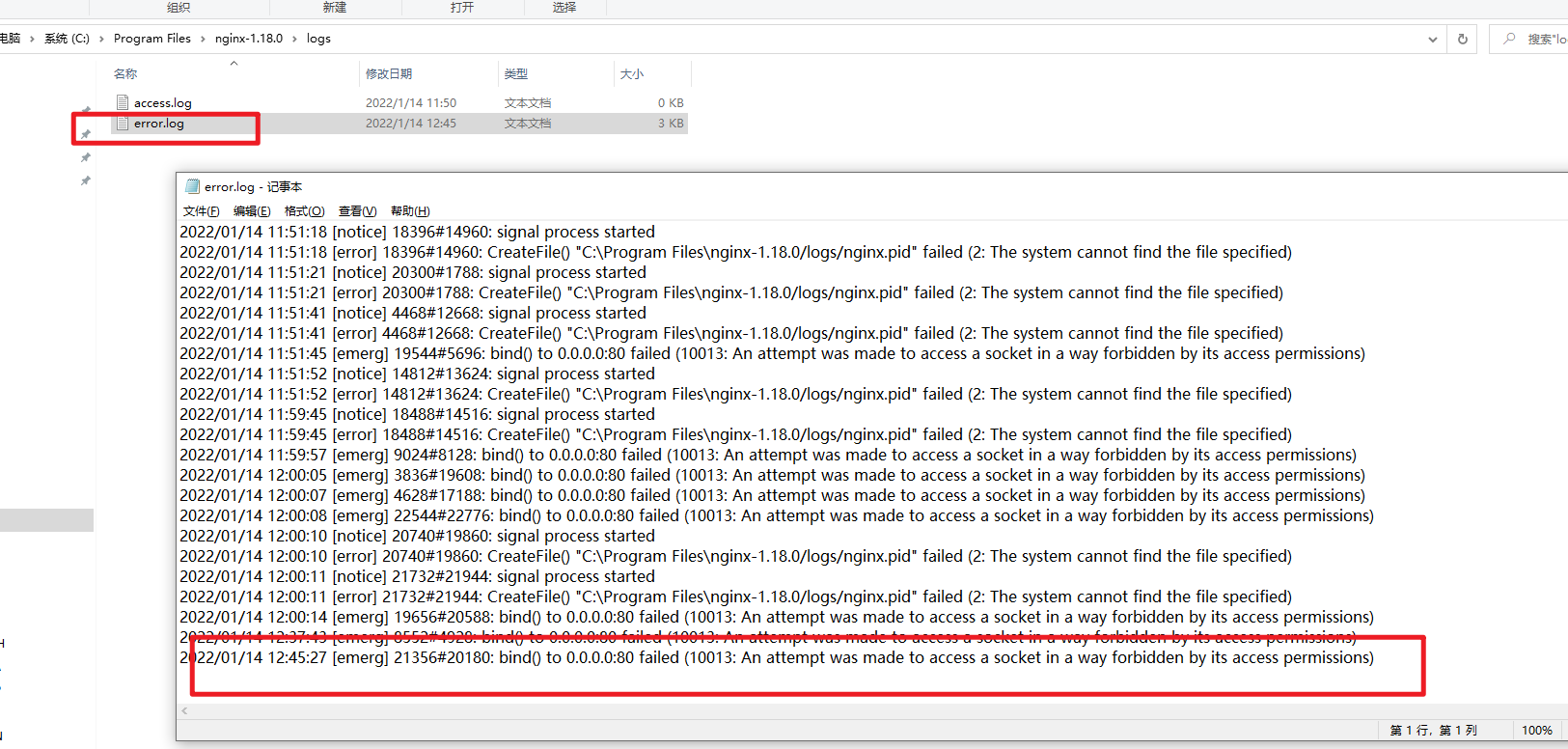Click the 2022/1/14 12:45 date cell
This screenshot has width=1568, height=749.
point(411,123)
